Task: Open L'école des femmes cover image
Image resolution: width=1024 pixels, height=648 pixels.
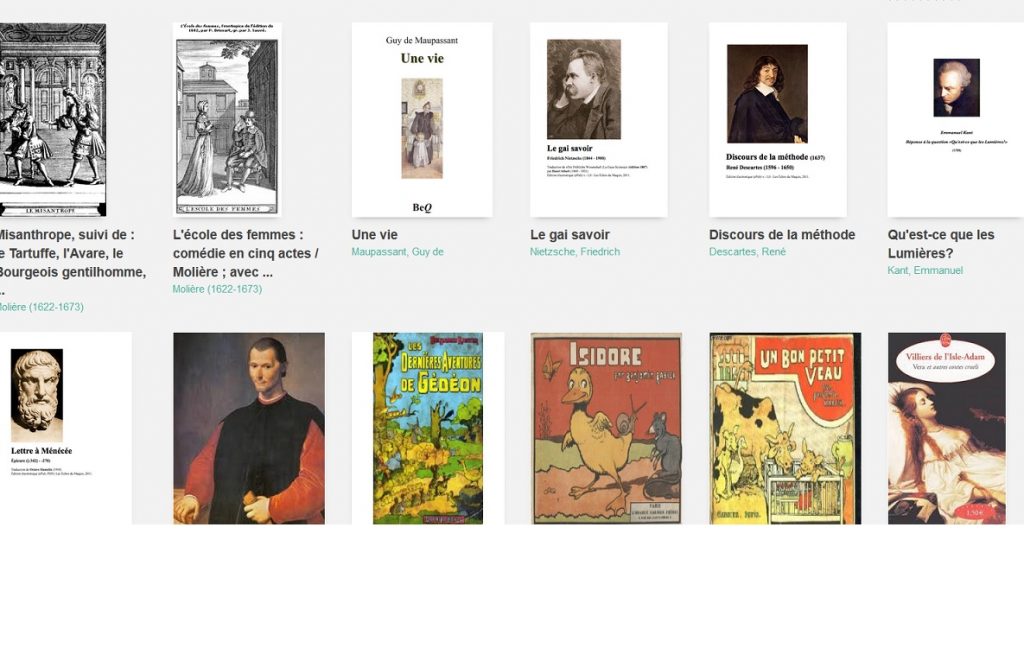Action: pos(227,120)
